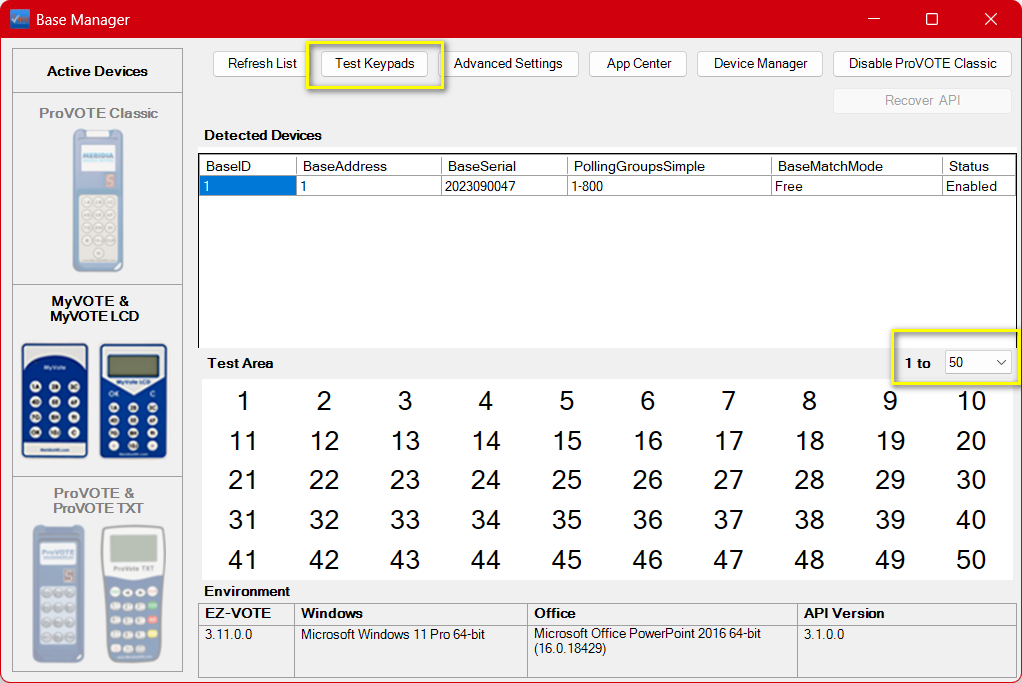
Task: Click the Microsoft Office PowerPoint 2016 cell
Action: pos(662,650)
